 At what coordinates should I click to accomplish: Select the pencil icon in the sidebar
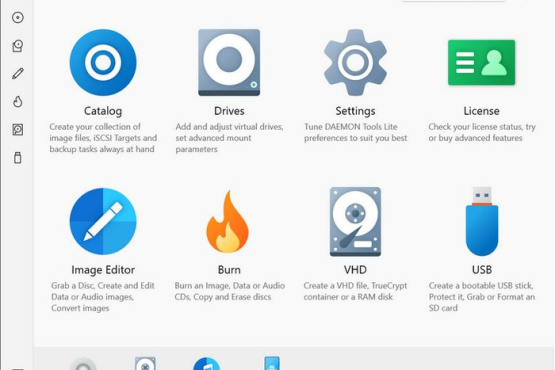18,74
